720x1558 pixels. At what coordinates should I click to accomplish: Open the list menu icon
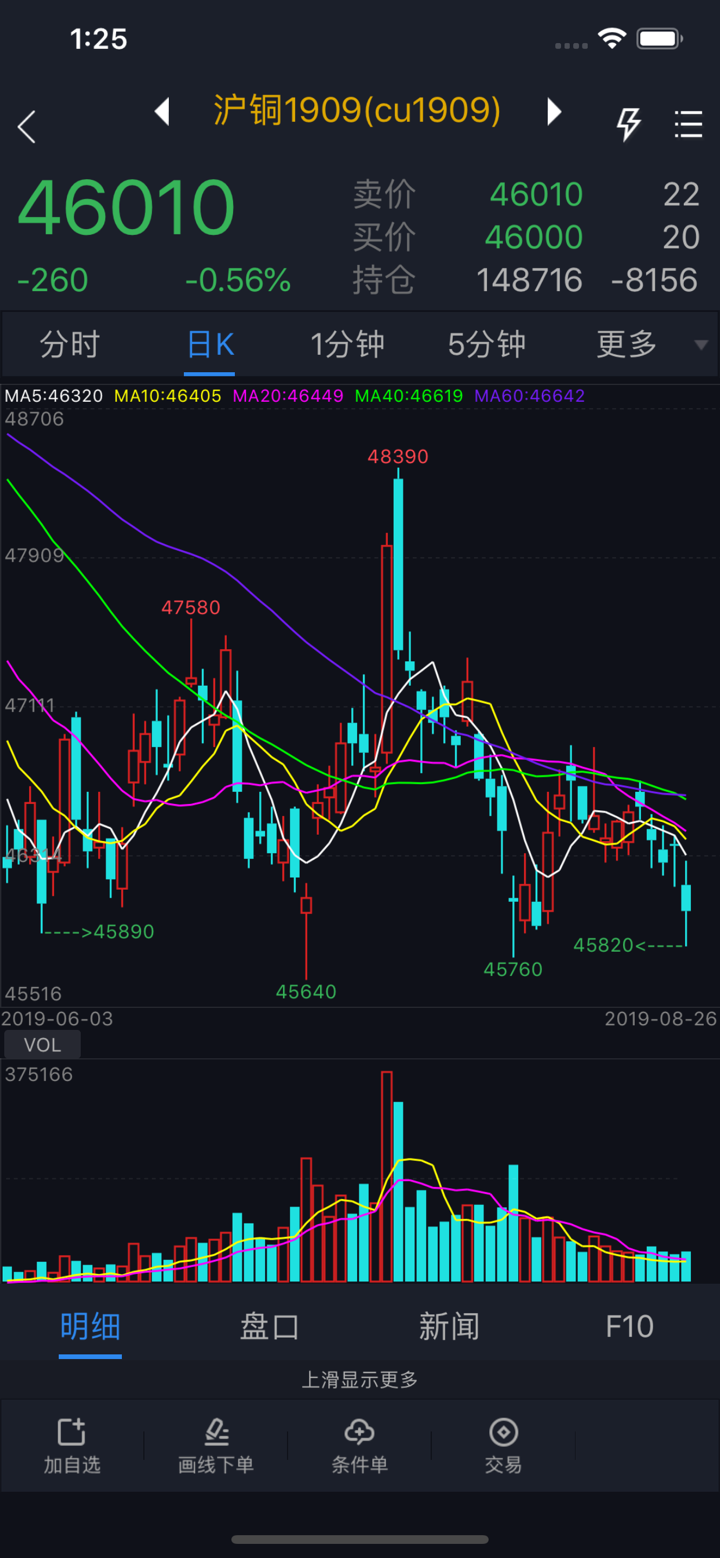click(x=688, y=124)
